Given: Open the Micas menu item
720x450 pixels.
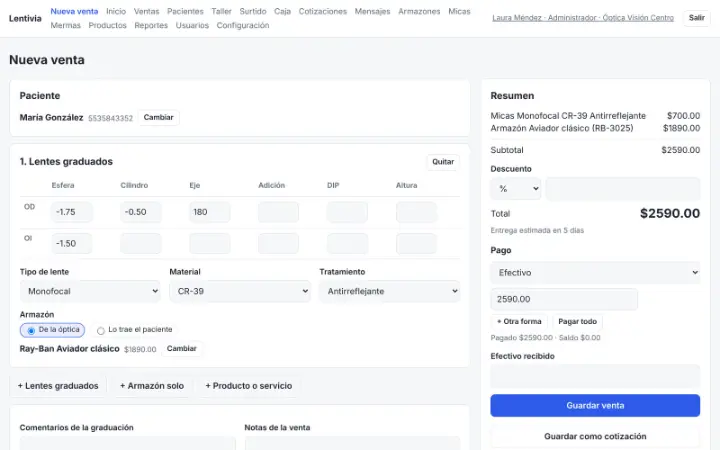Looking at the screenshot, I should coord(459,11).
